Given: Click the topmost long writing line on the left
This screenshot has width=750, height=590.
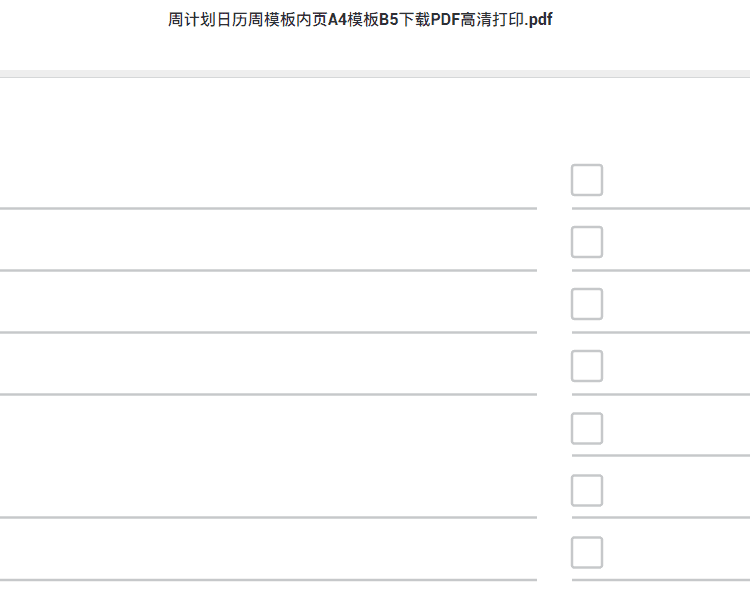Looking at the screenshot, I should [x=268, y=209].
